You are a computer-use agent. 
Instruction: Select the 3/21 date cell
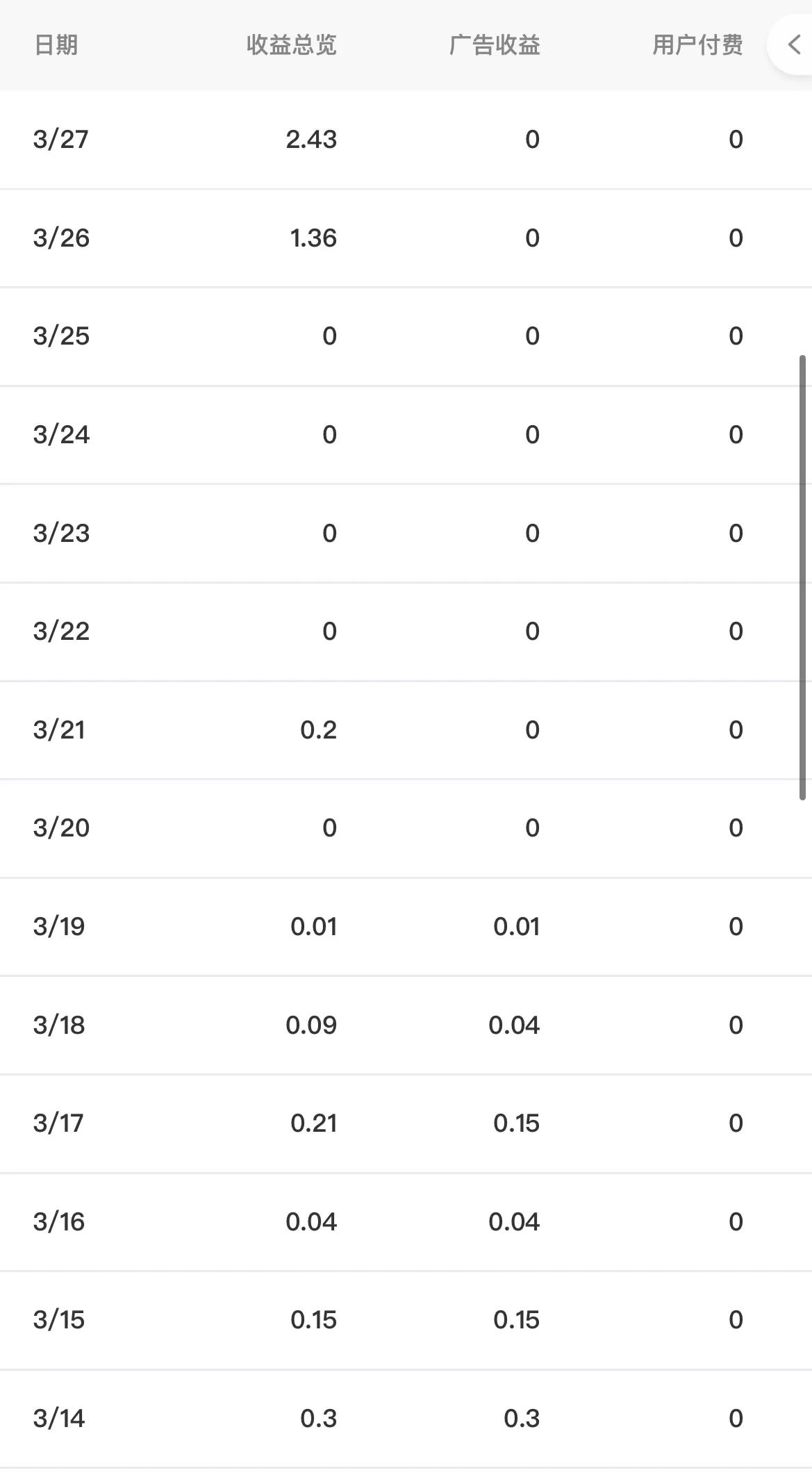click(59, 730)
